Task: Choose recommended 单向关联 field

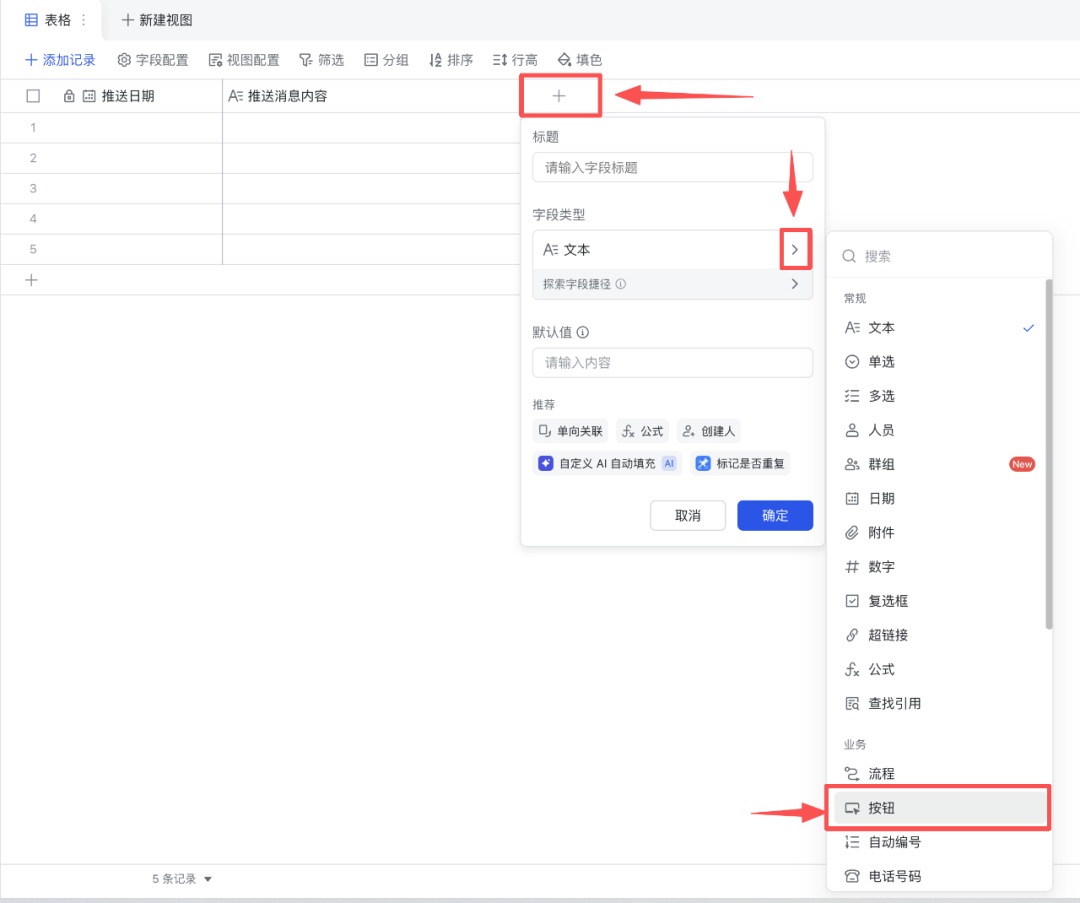Action: click(570, 431)
